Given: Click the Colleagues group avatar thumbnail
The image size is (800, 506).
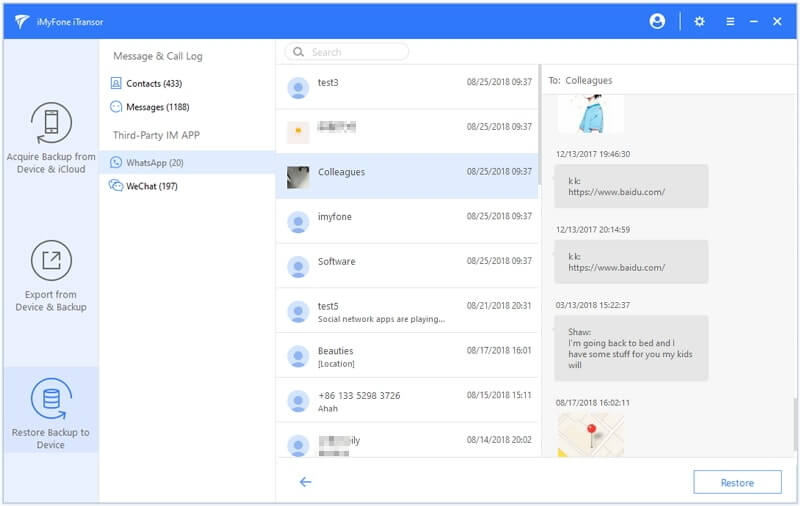Looking at the screenshot, I should coord(298,177).
